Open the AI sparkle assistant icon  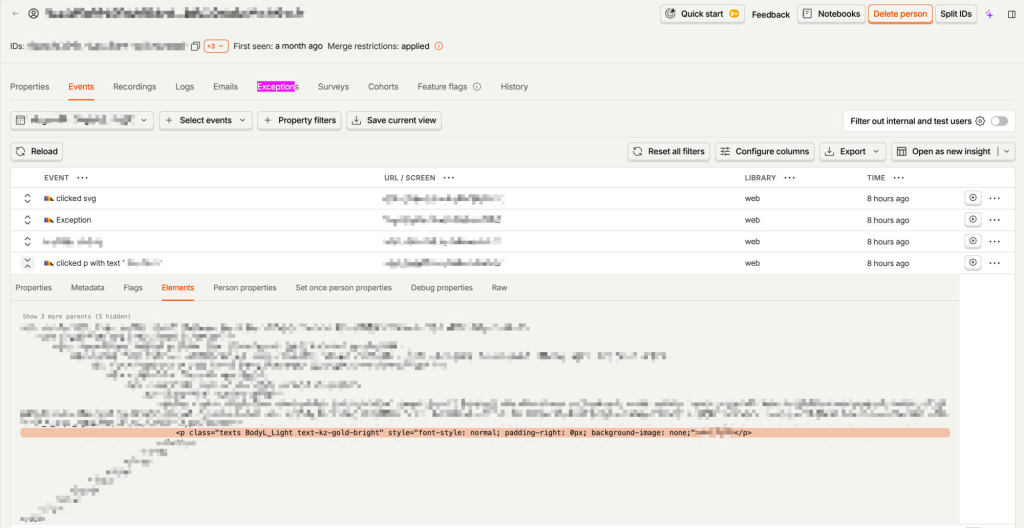[990, 14]
